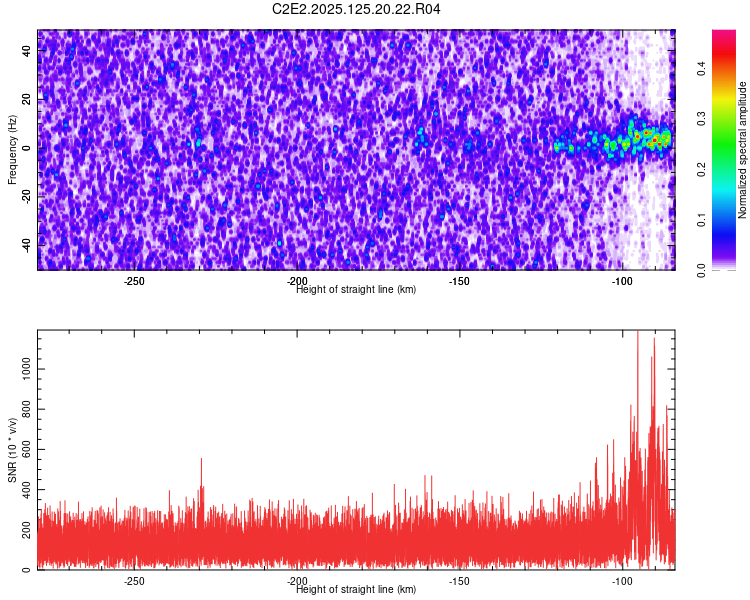Click the -20 Hz frequency tick label
The width and height of the screenshot is (750, 600).
(x=26, y=196)
